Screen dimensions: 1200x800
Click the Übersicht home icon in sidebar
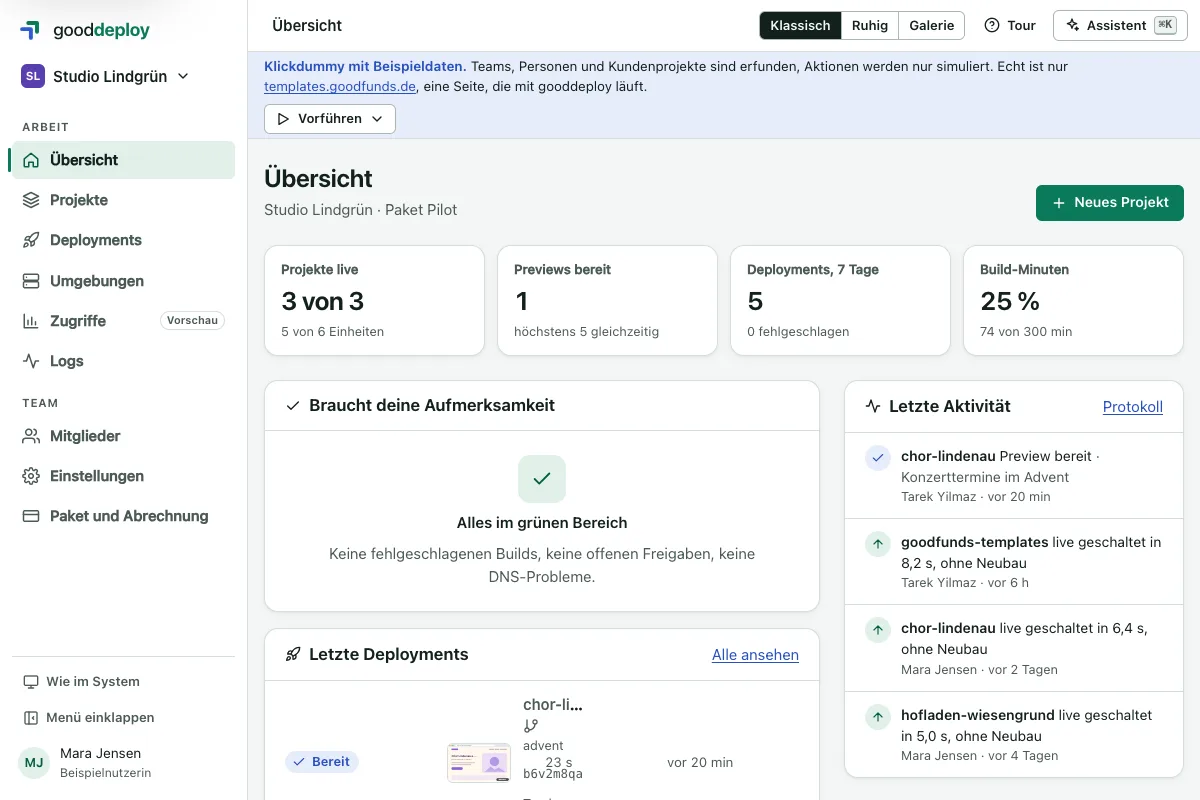pyautogui.click(x=31, y=160)
